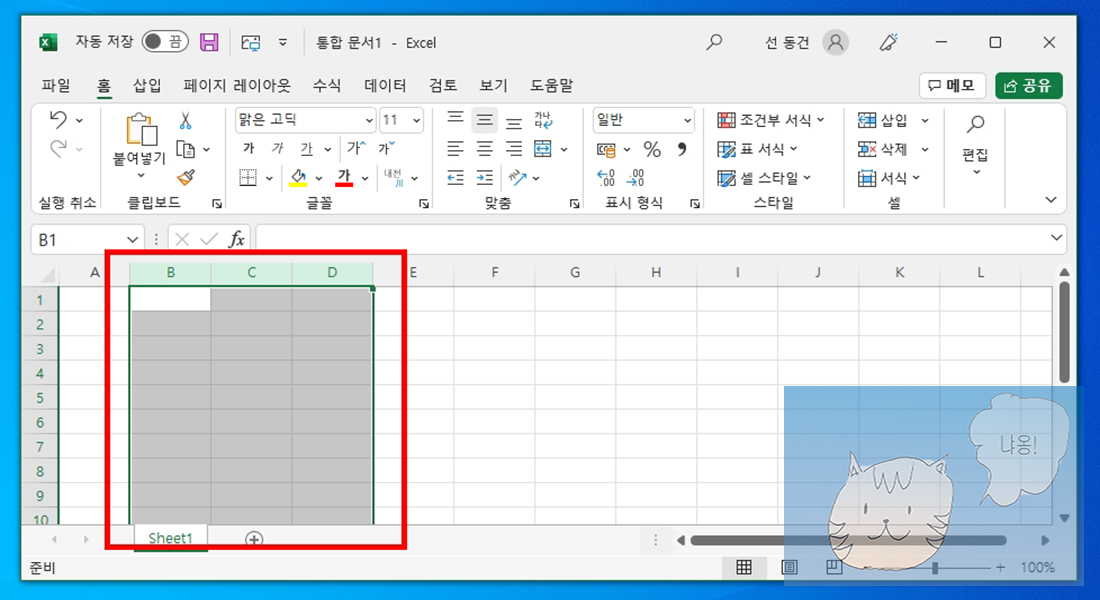Image resolution: width=1100 pixels, height=600 pixels.
Task: Click the Share (공유) button
Action: (1028, 86)
